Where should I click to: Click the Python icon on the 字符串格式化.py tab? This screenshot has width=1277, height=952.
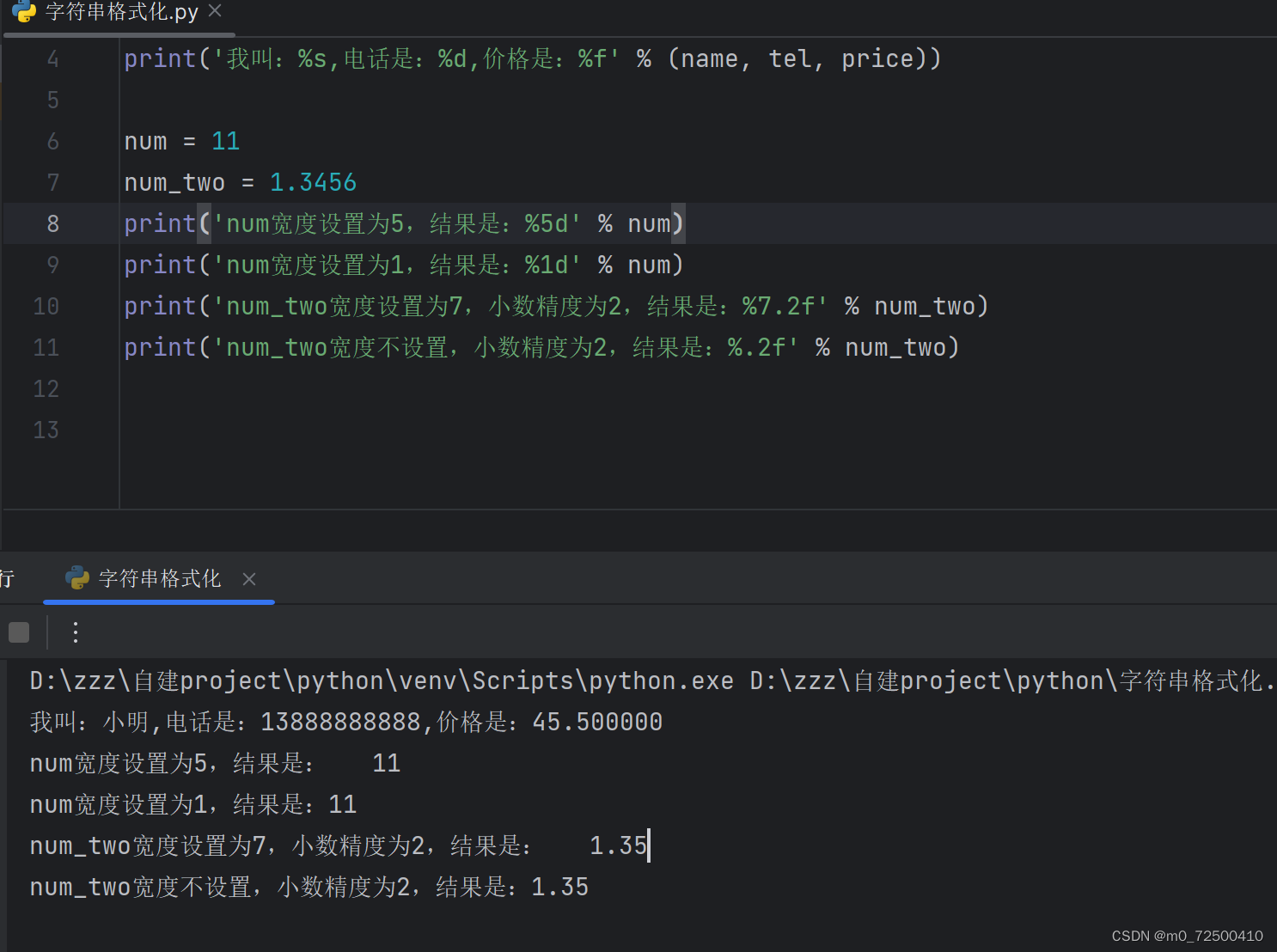pos(23,12)
